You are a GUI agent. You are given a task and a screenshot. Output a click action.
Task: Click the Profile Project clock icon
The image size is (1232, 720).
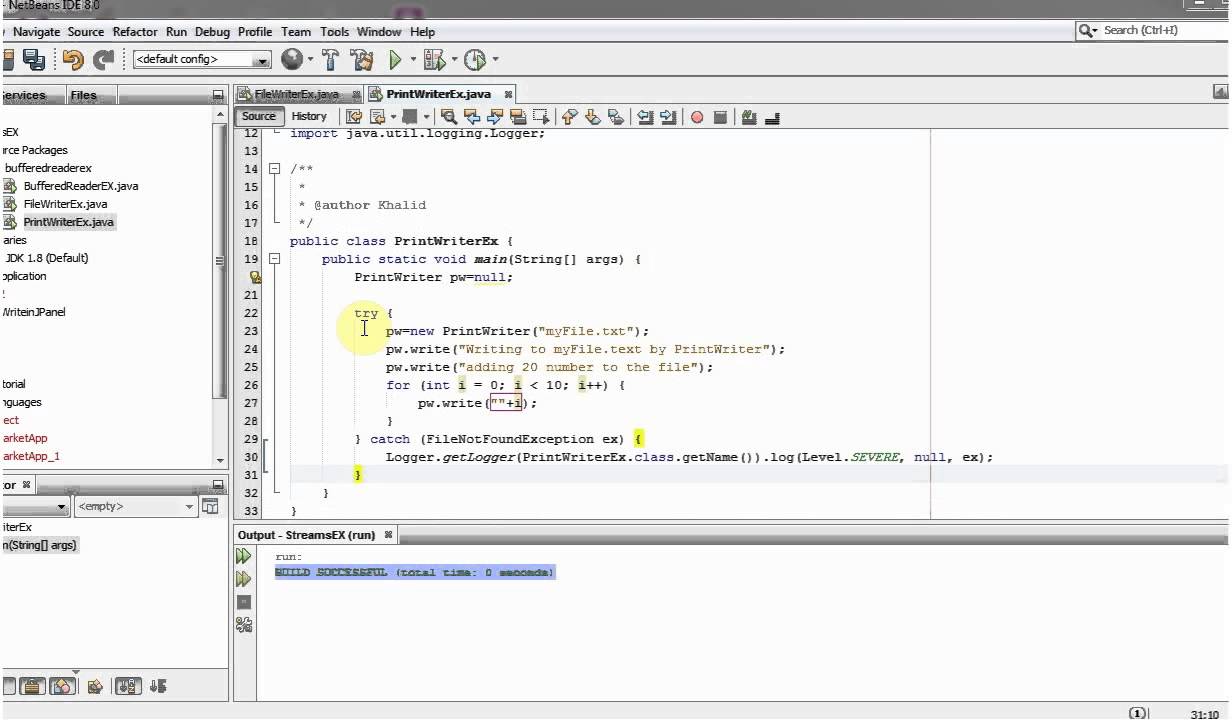[x=475, y=60]
